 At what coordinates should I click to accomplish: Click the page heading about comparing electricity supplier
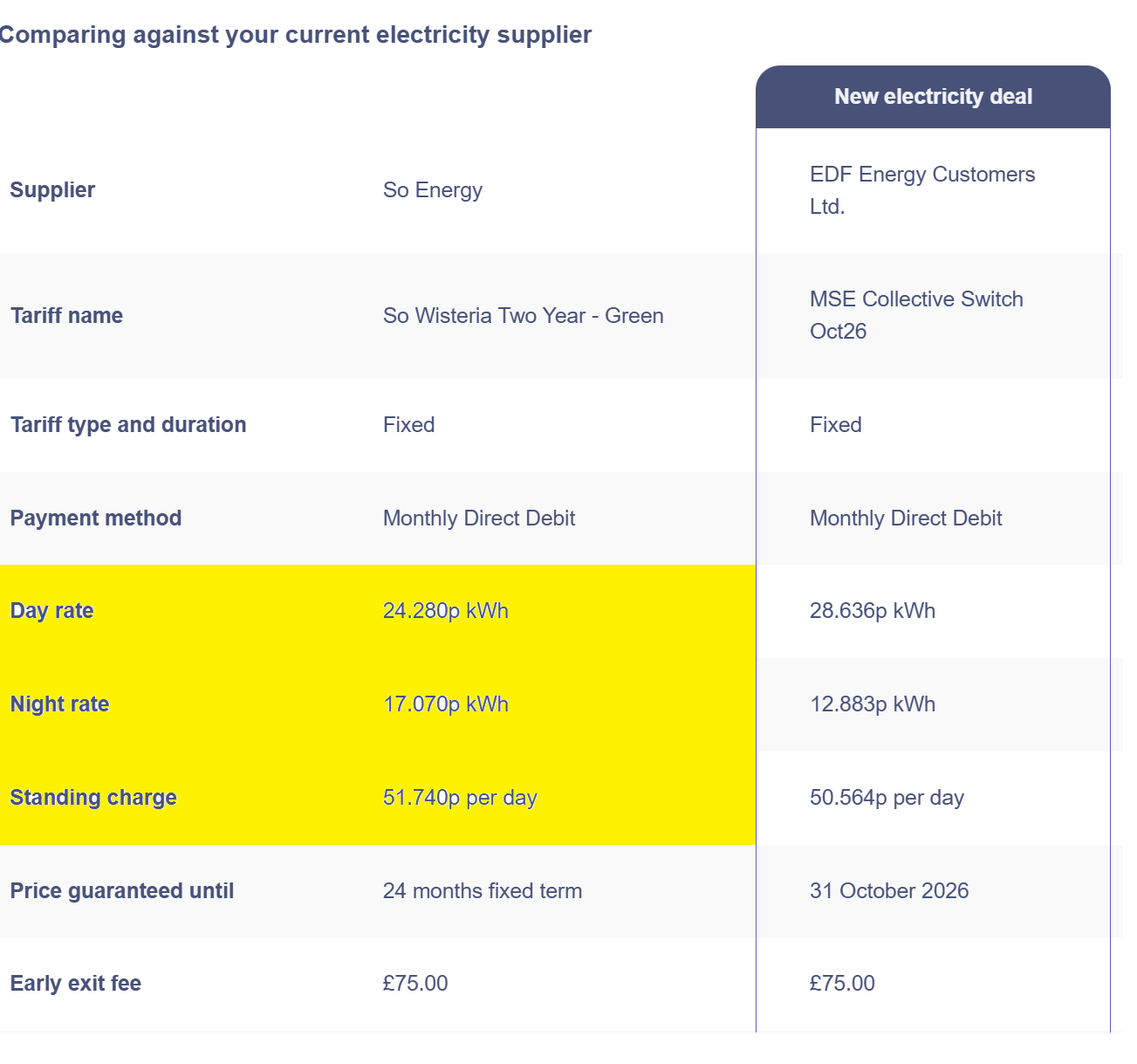point(295,35)
